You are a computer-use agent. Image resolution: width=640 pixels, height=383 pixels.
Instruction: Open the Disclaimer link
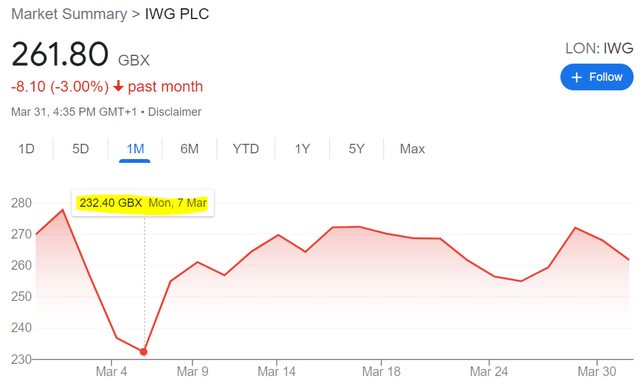(x=175, y=112)
